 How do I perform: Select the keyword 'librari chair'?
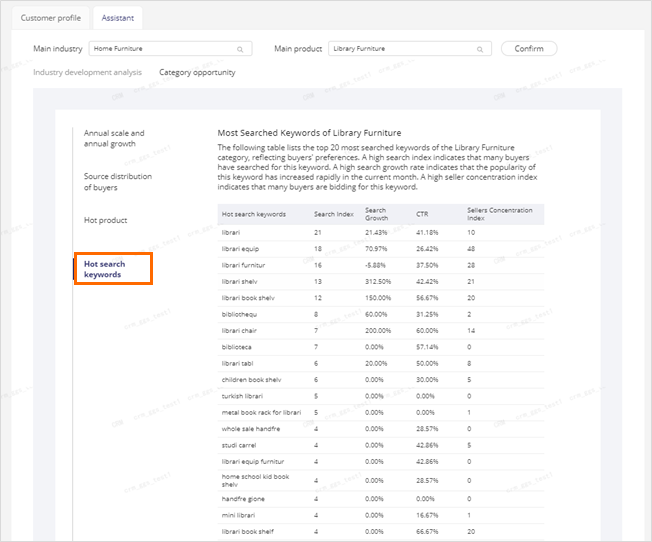[x=239, y=331]
